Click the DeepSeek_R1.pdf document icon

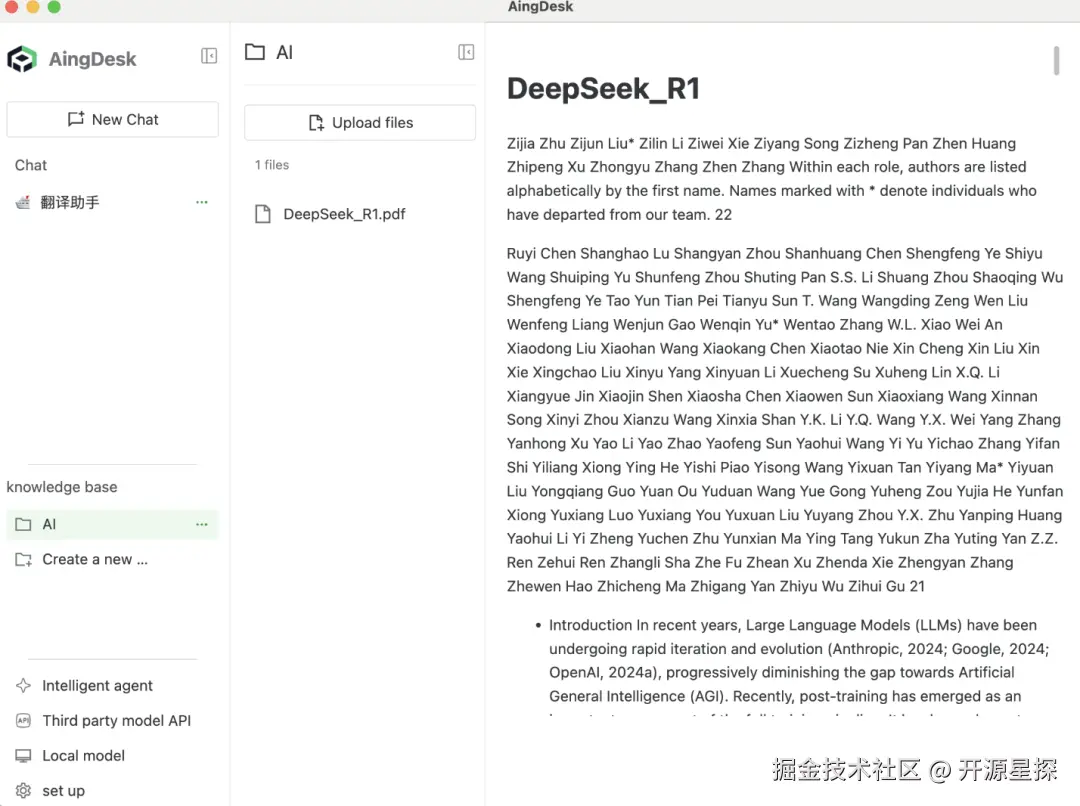[262, 214]
